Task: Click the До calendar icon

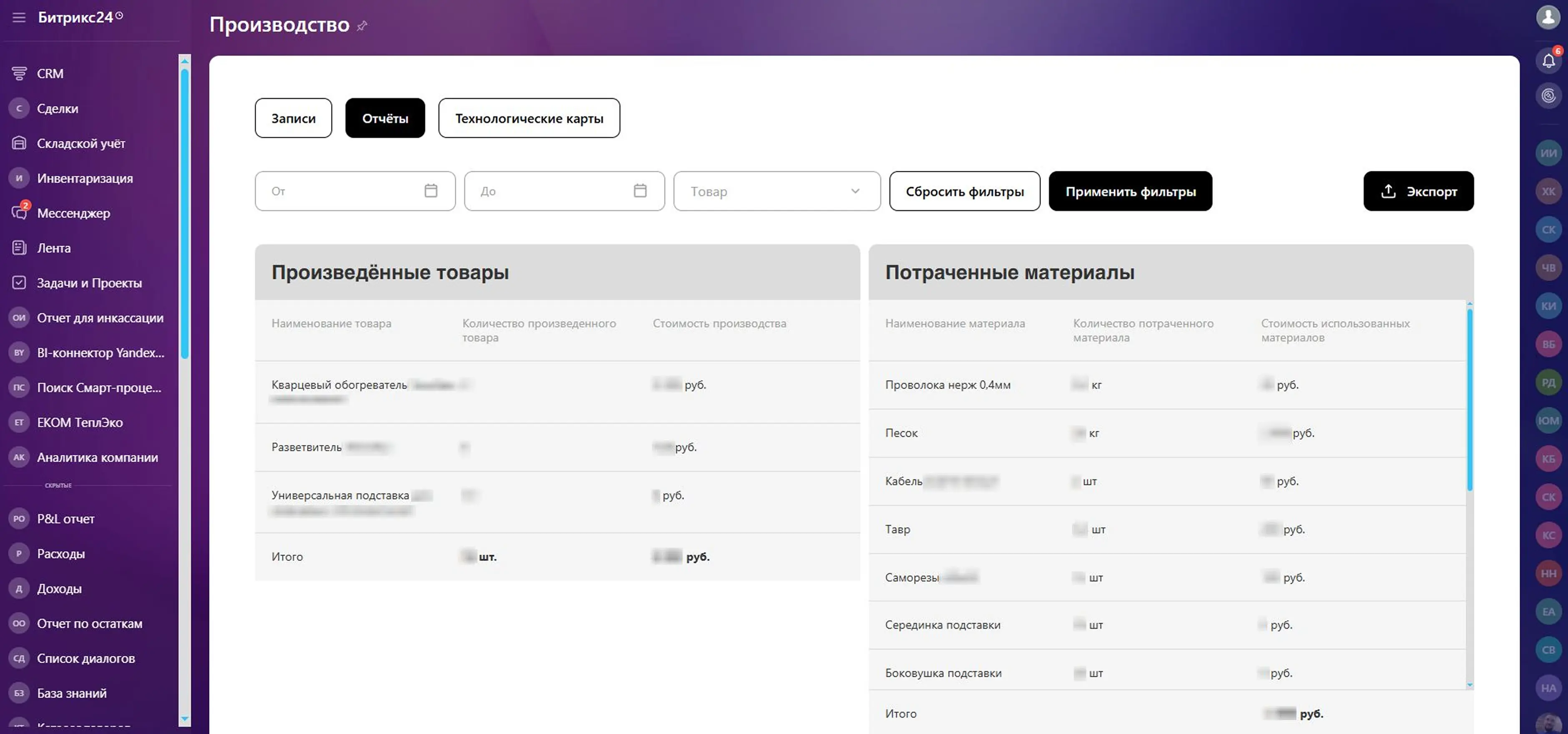Action: pos(641,191)
